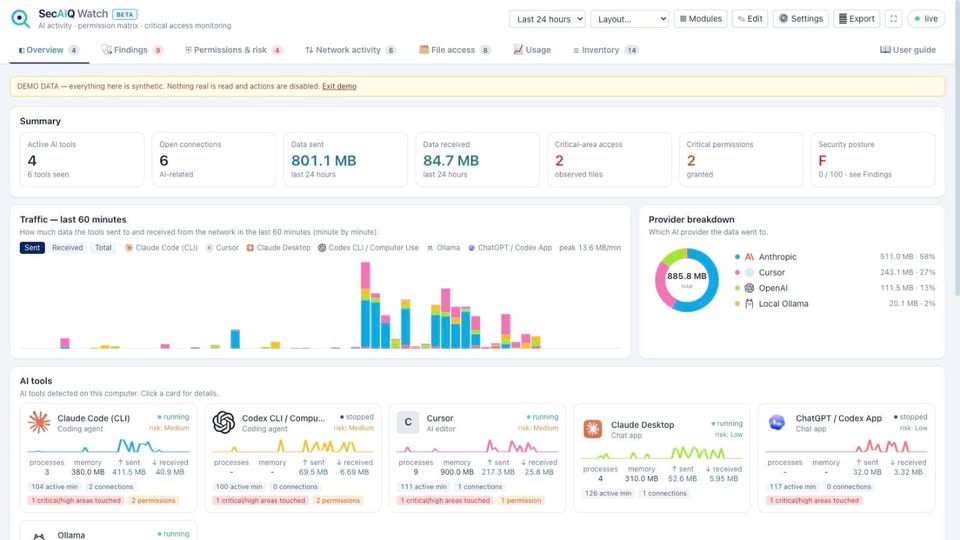The image size is (960, 540).
Task: Click the Anthropic blue legend dot
Action: (x=737, y=257)
